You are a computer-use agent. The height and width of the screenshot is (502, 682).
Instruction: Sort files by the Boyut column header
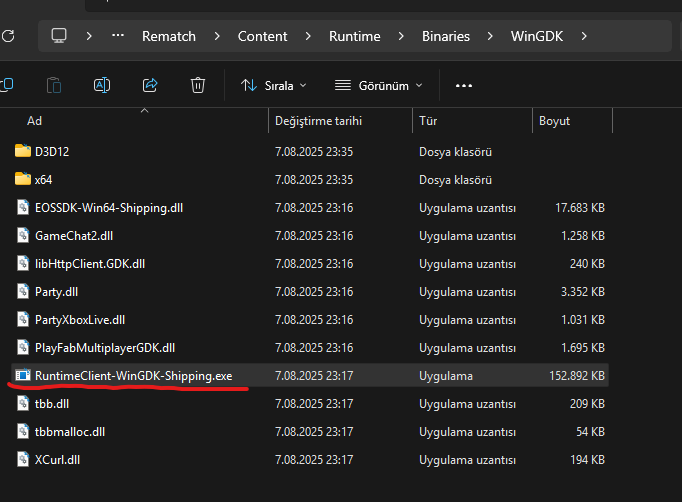click(x=555, y=121)
